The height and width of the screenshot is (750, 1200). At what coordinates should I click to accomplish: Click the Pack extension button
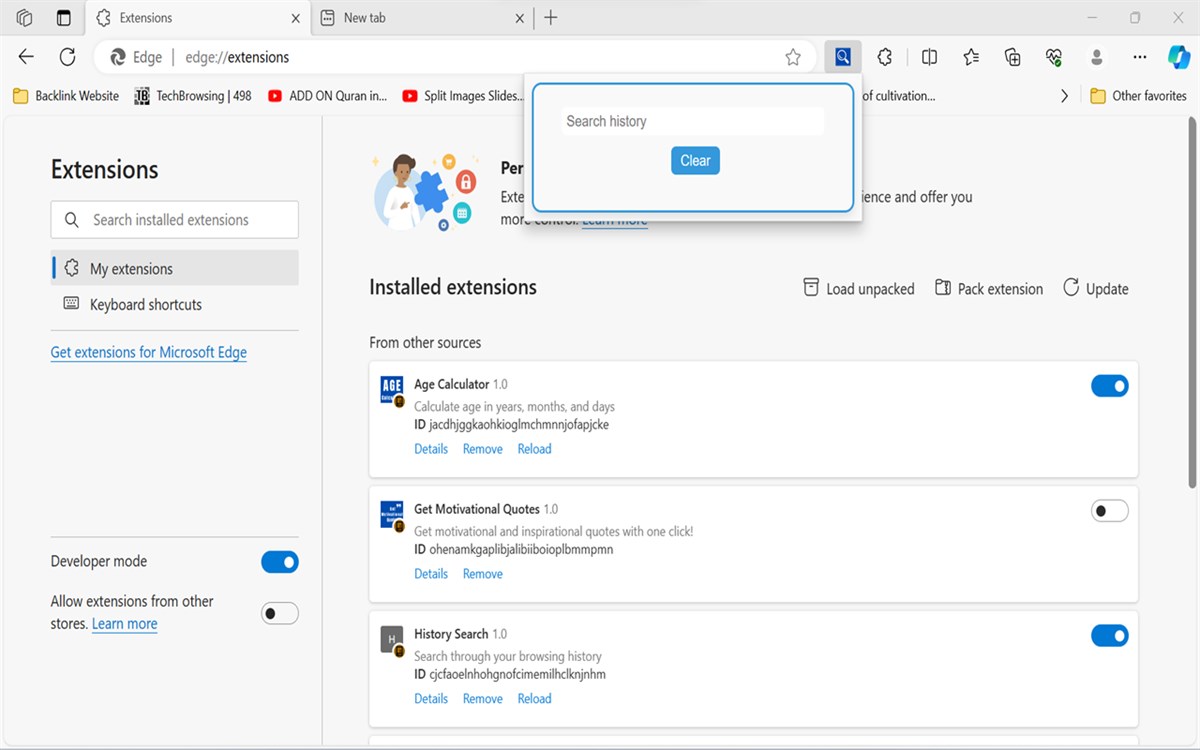(989, 289)
